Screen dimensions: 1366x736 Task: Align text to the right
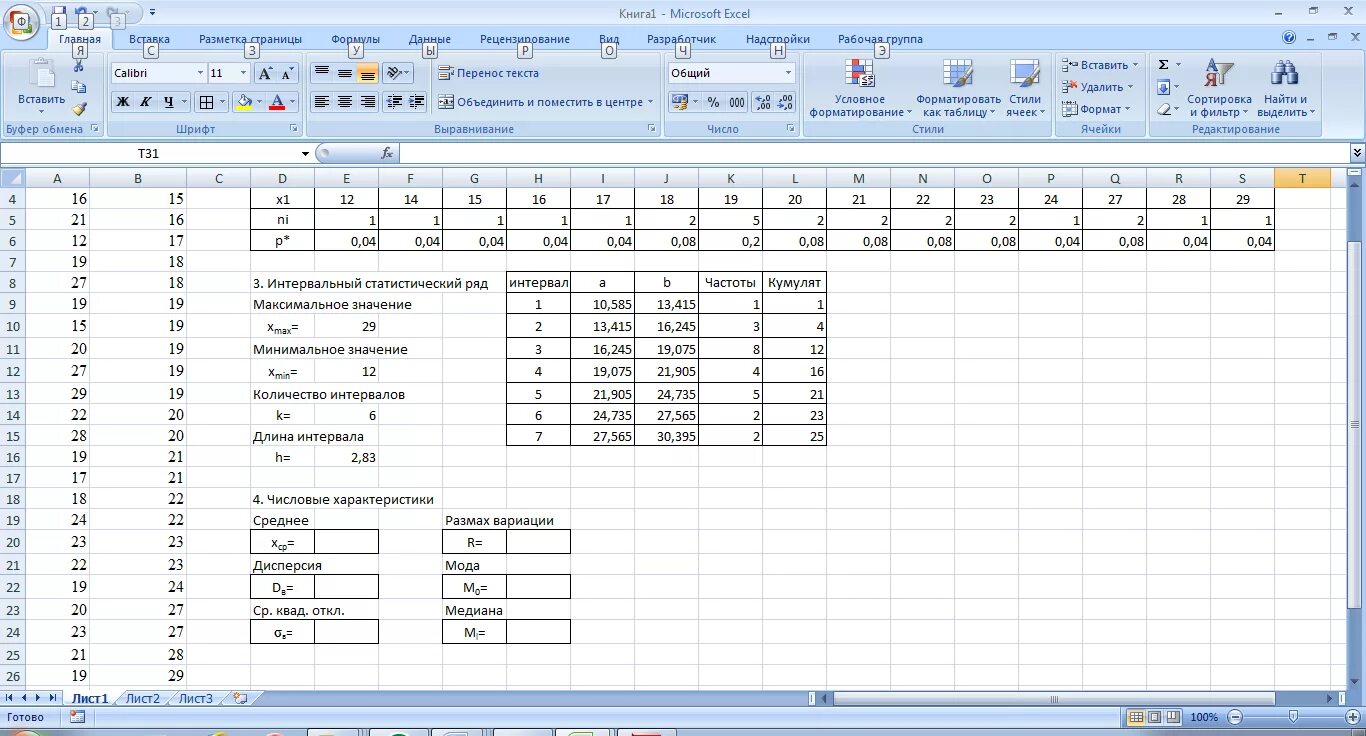click(368, 102)
